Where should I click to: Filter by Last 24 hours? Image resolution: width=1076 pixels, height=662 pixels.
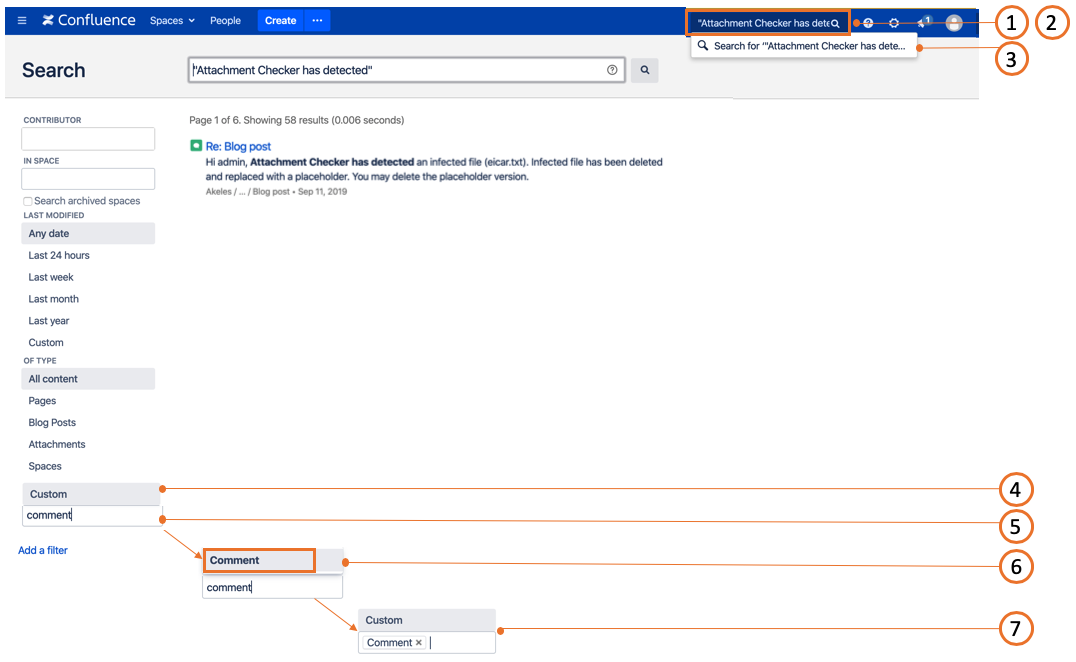[59, 256]
